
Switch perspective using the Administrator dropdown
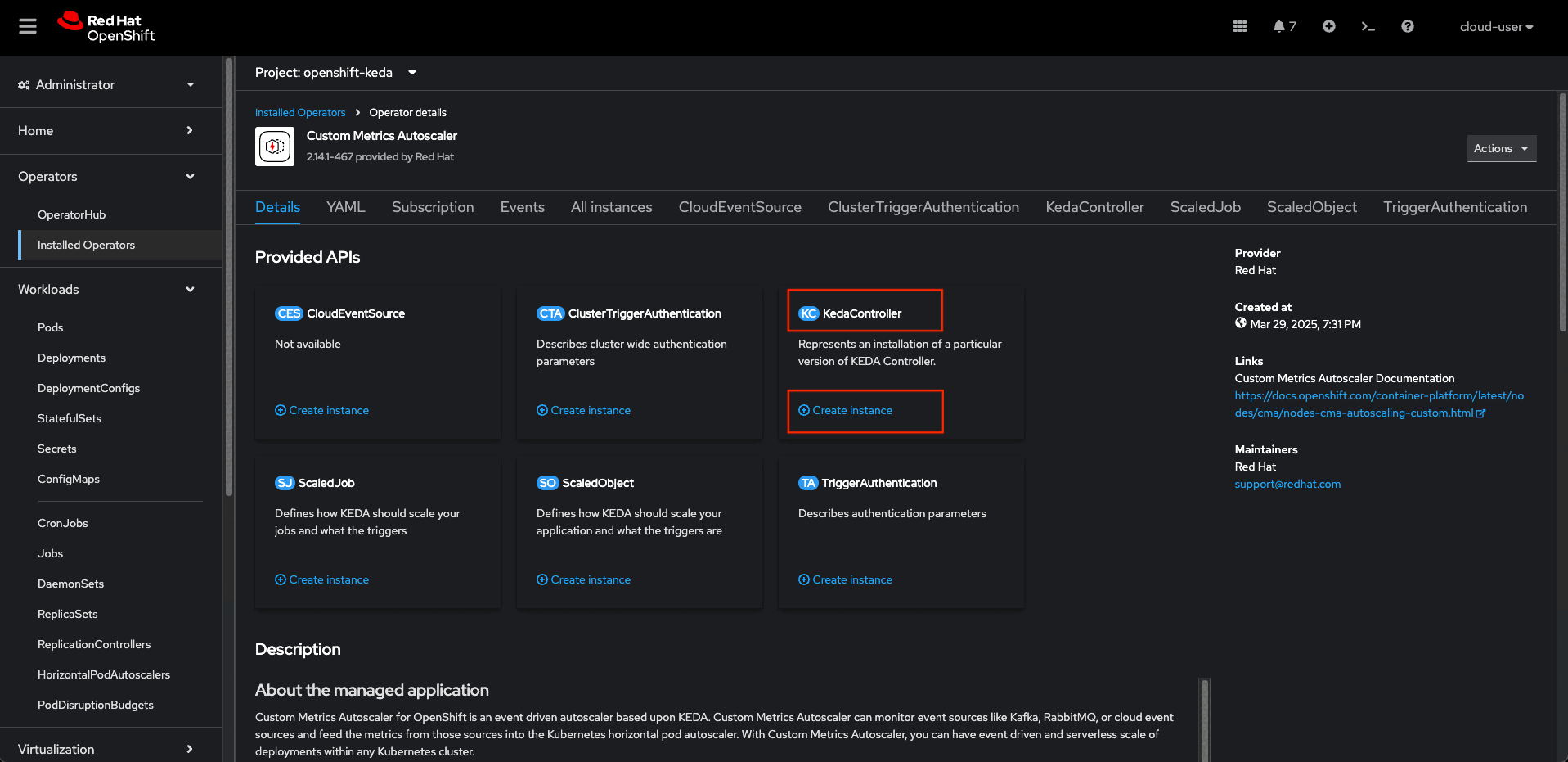(x=106, y=85)
